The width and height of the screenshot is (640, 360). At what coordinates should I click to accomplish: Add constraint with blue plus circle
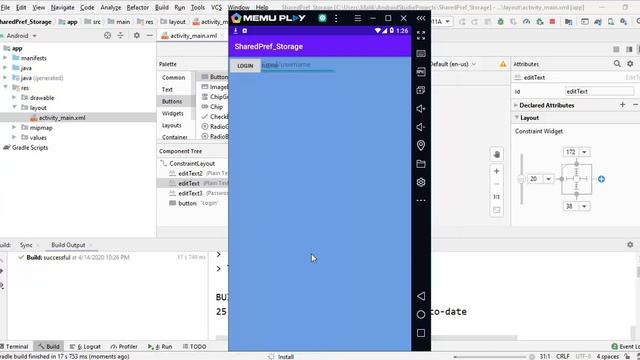pos(601,179)
